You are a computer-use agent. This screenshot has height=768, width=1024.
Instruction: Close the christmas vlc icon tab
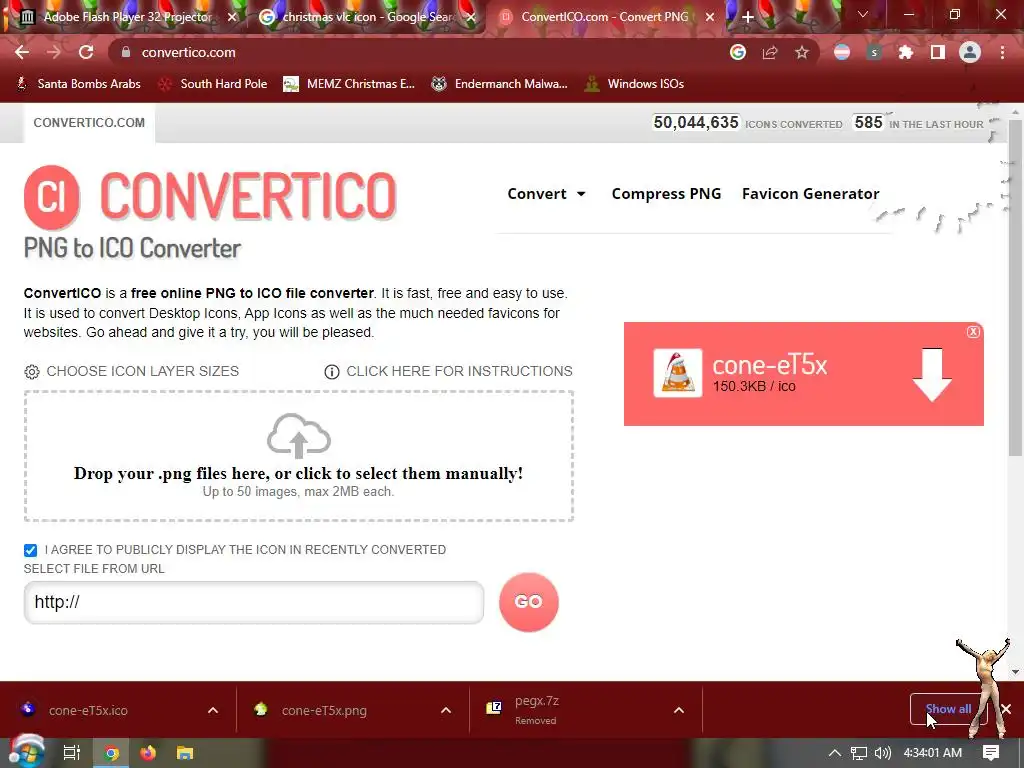[x=471, y=17]
